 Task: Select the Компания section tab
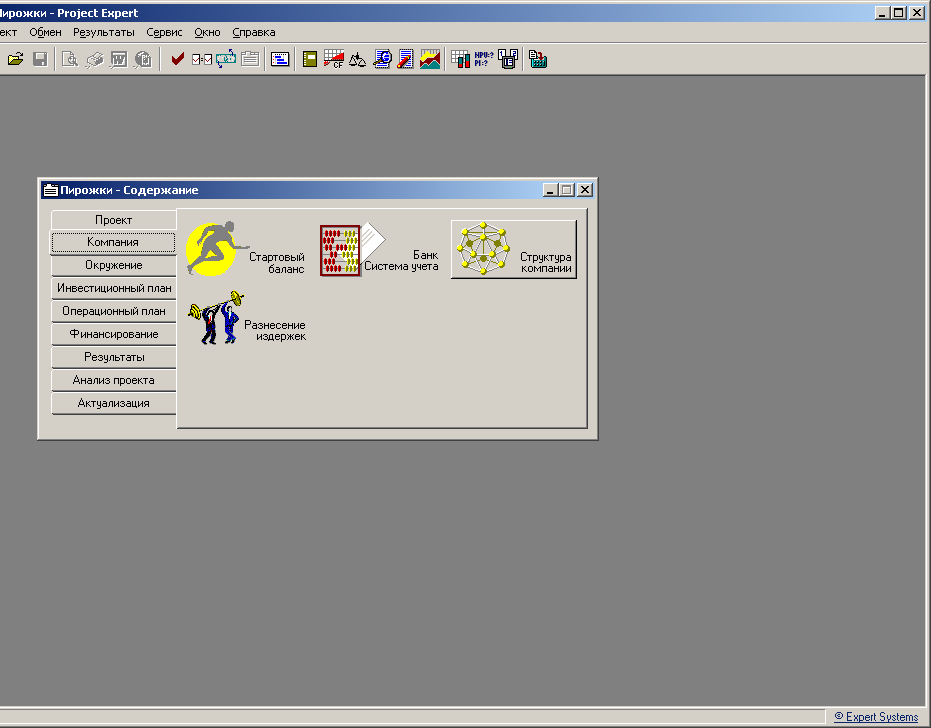click(113, 242)
